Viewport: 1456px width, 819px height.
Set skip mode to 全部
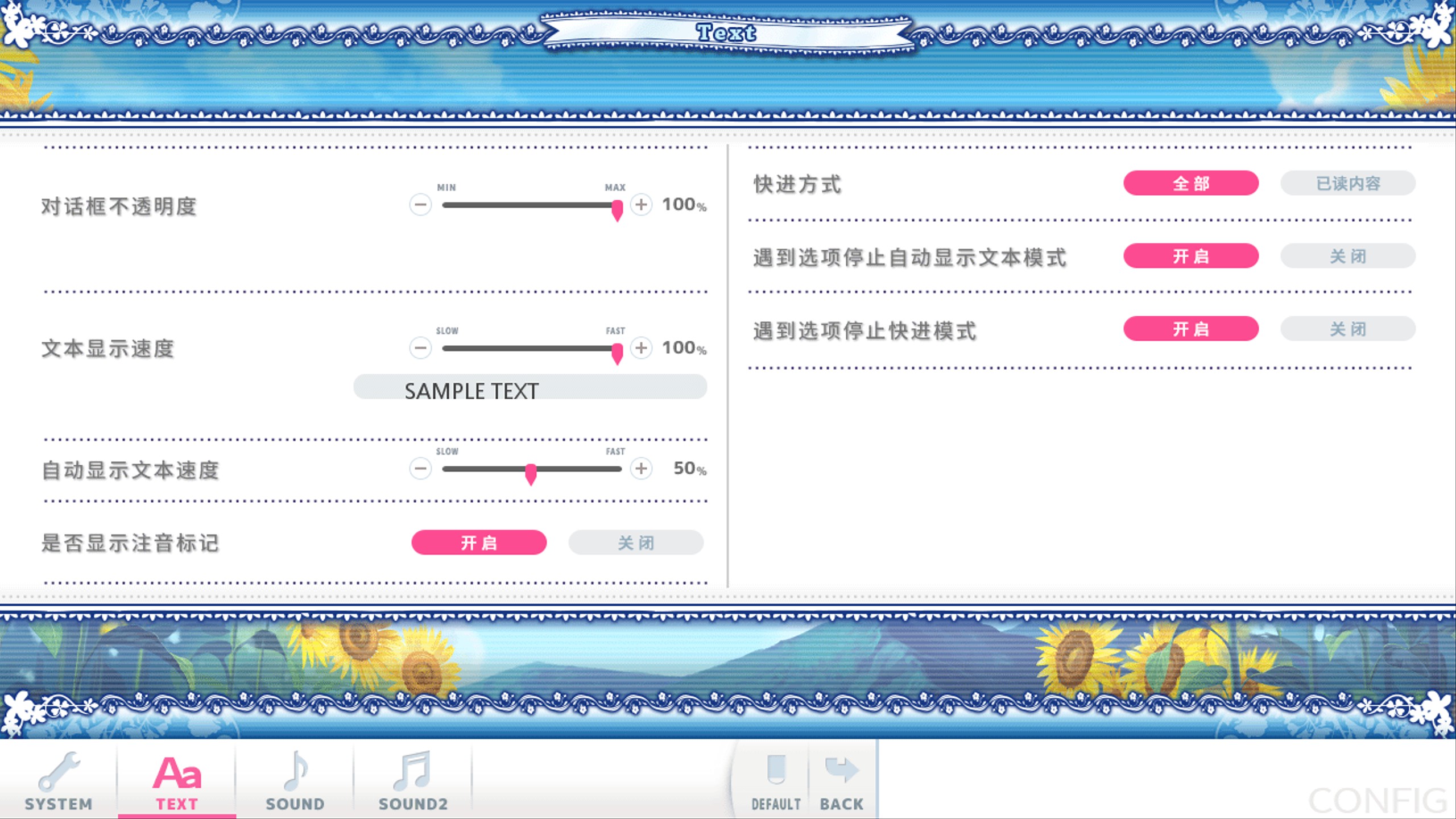pos(1191,183)
